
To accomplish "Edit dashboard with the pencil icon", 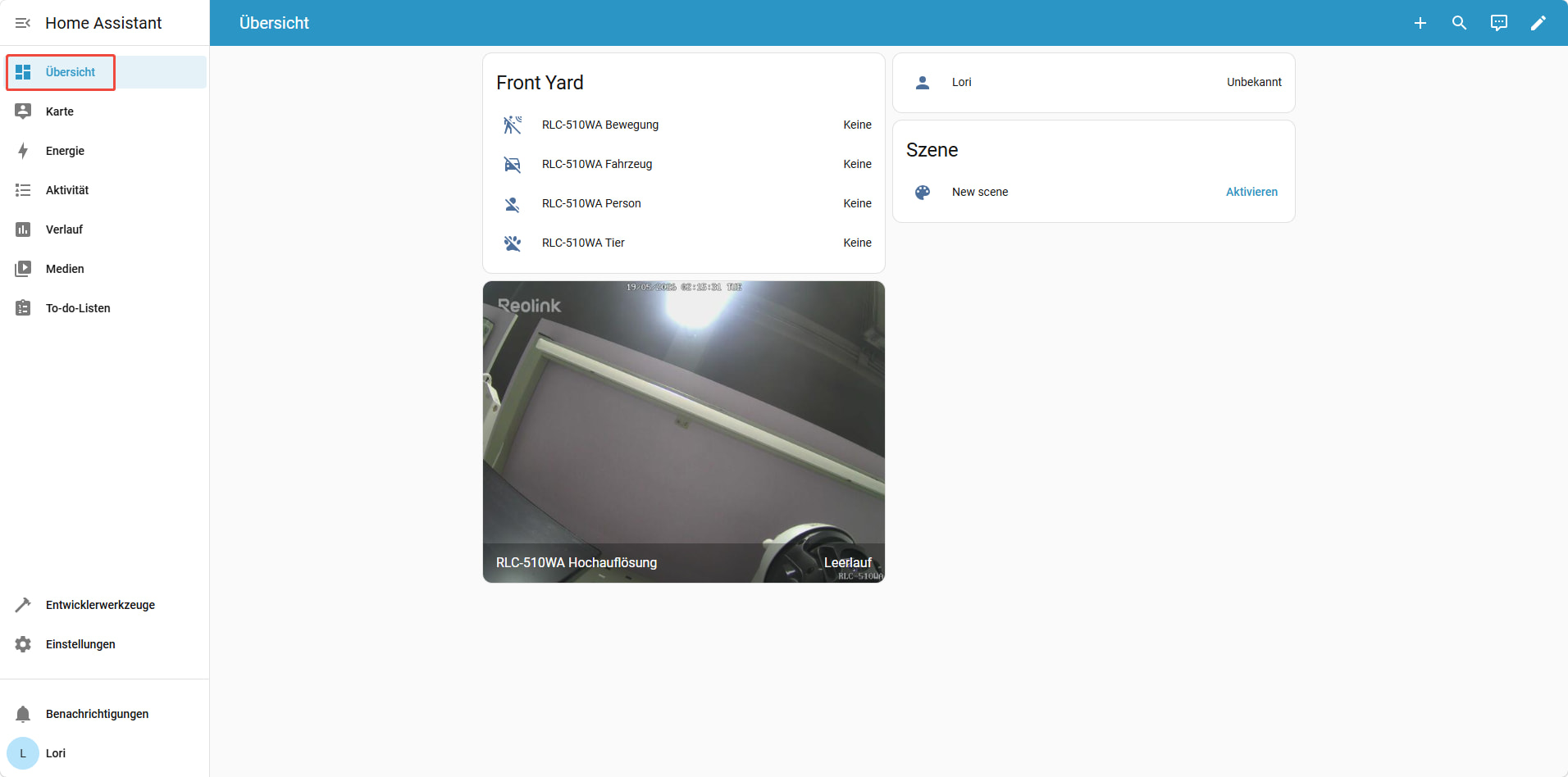I will pos(1538,23).
